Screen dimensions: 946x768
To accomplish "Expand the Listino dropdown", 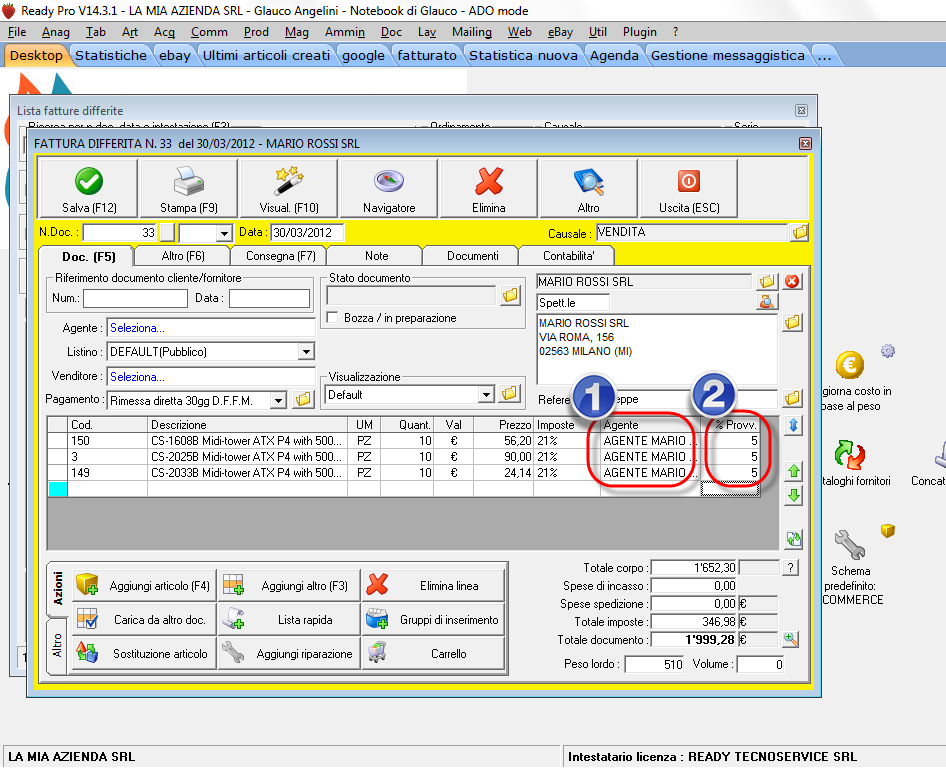I will click(x=306, y=352).
